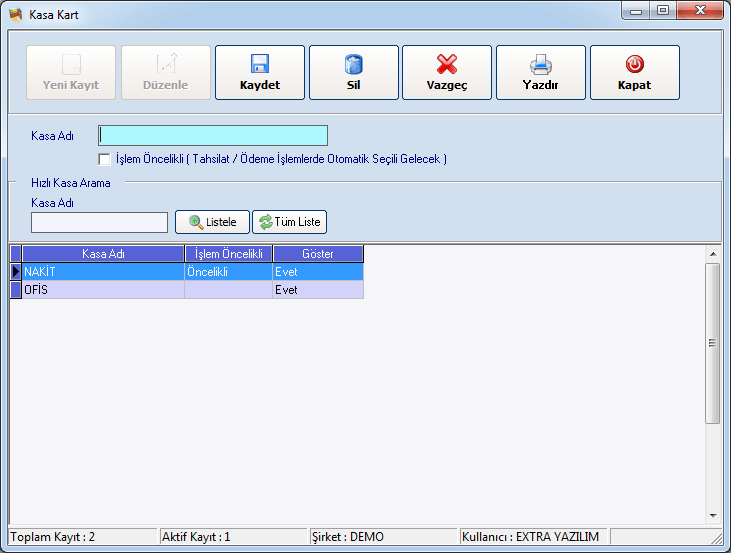Close the form with the Kapat button
The width and height of the screenshot is (731, 553).
635,72
